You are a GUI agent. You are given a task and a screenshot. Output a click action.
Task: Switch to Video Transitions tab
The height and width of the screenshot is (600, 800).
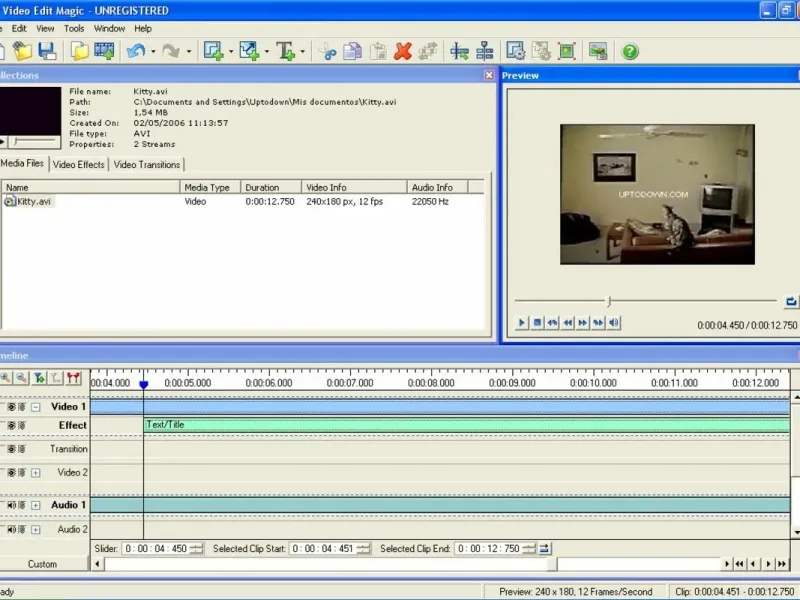coord(147,165)
